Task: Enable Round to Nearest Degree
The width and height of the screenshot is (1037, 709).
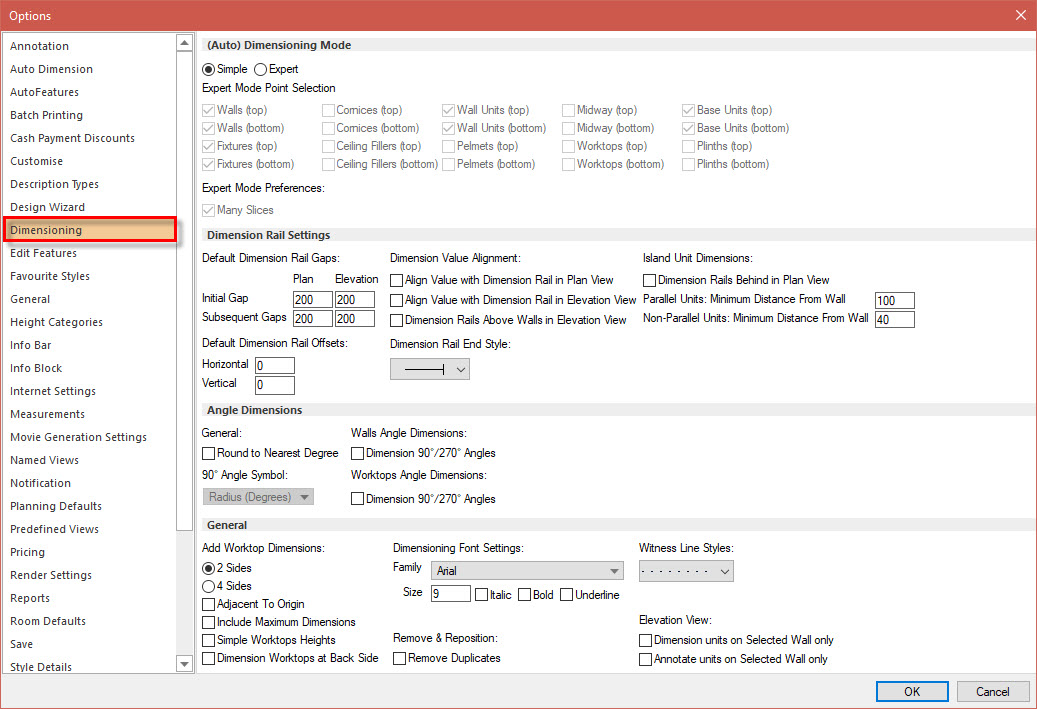Action: 209,452
